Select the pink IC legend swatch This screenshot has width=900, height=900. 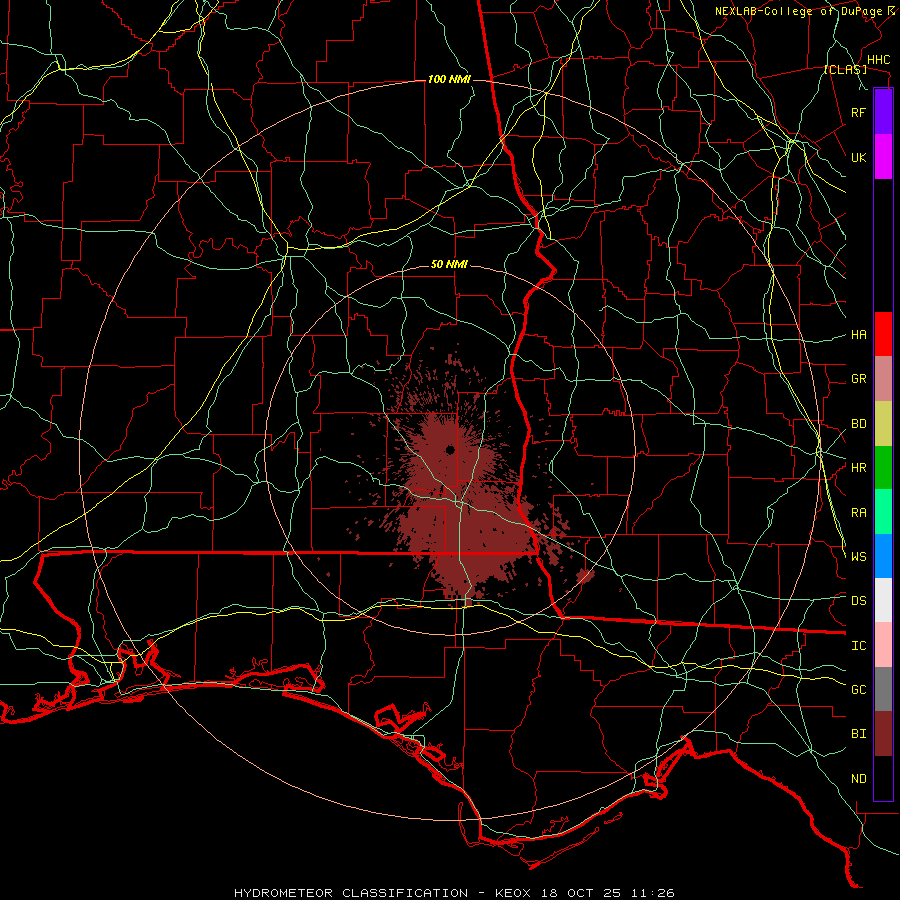point(883,645)
